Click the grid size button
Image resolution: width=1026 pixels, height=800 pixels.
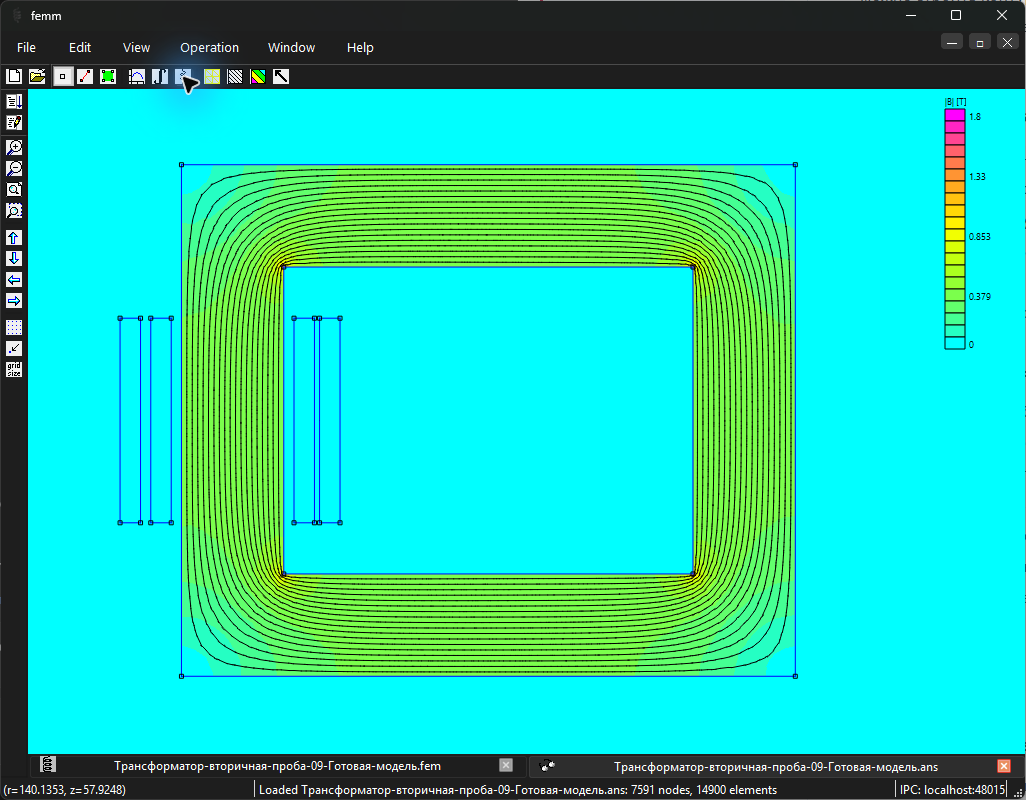point(14,369)
